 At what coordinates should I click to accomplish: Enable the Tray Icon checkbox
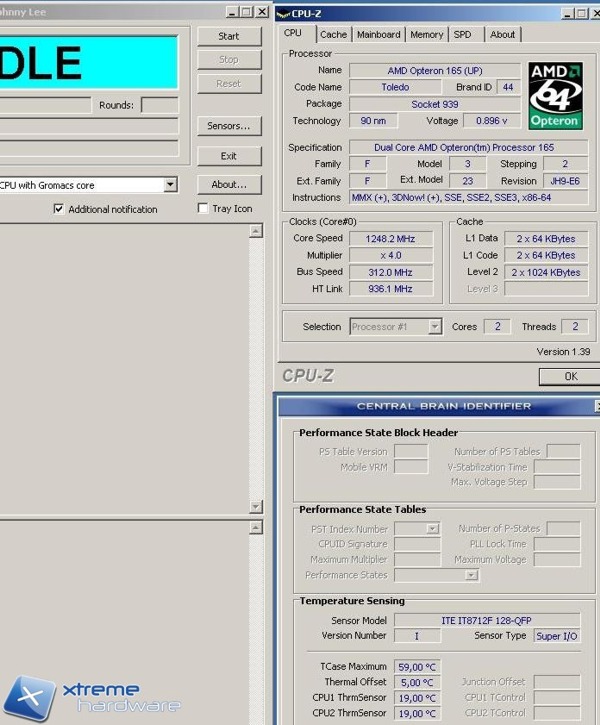click(203, 209)
